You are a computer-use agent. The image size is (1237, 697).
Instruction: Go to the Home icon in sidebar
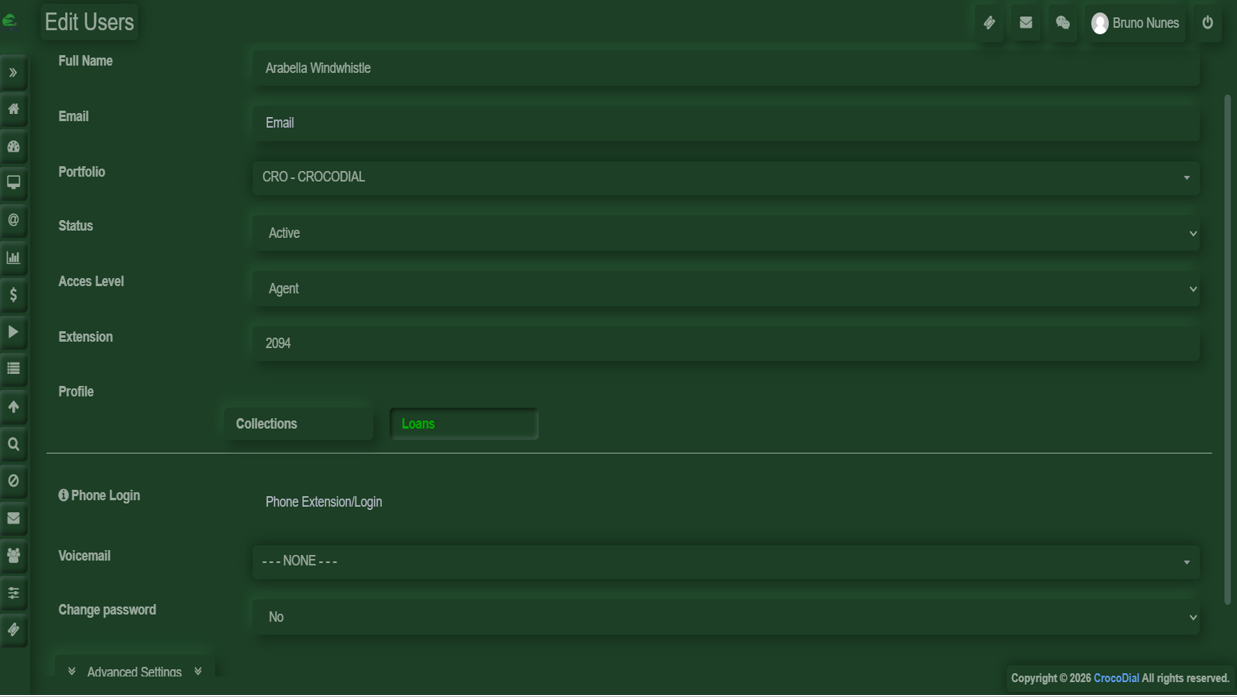point(14,109)
